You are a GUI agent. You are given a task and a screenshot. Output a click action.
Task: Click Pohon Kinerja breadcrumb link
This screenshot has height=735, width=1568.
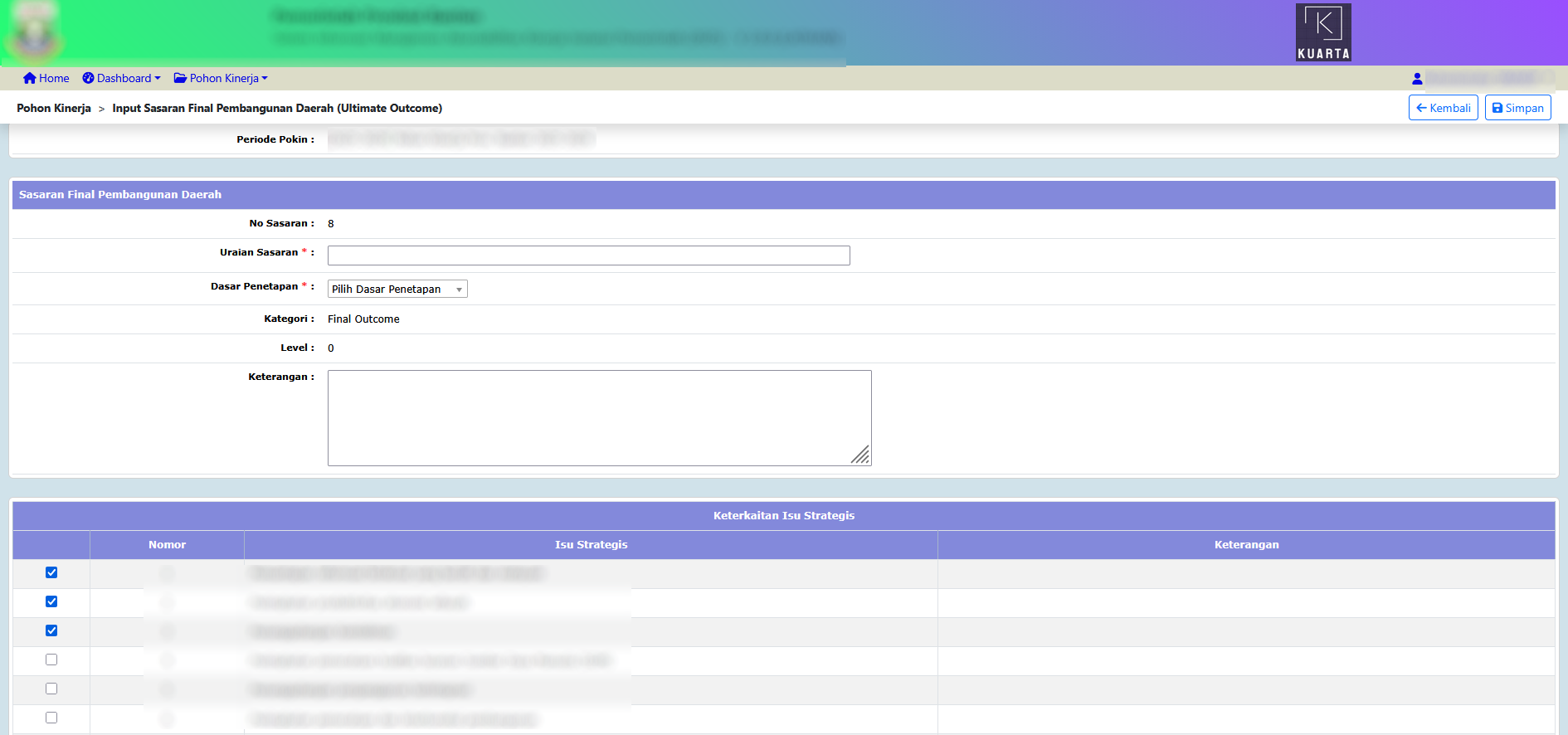coord(54,109)
